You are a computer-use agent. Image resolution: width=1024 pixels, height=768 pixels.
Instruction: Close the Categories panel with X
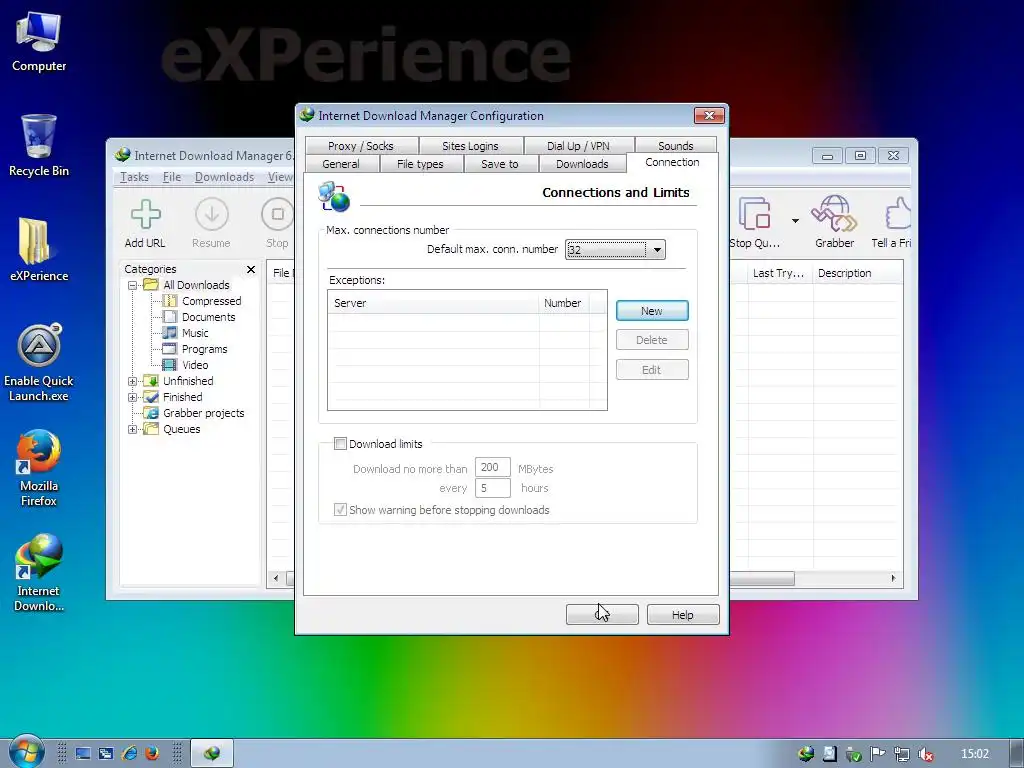pos(251,269)
